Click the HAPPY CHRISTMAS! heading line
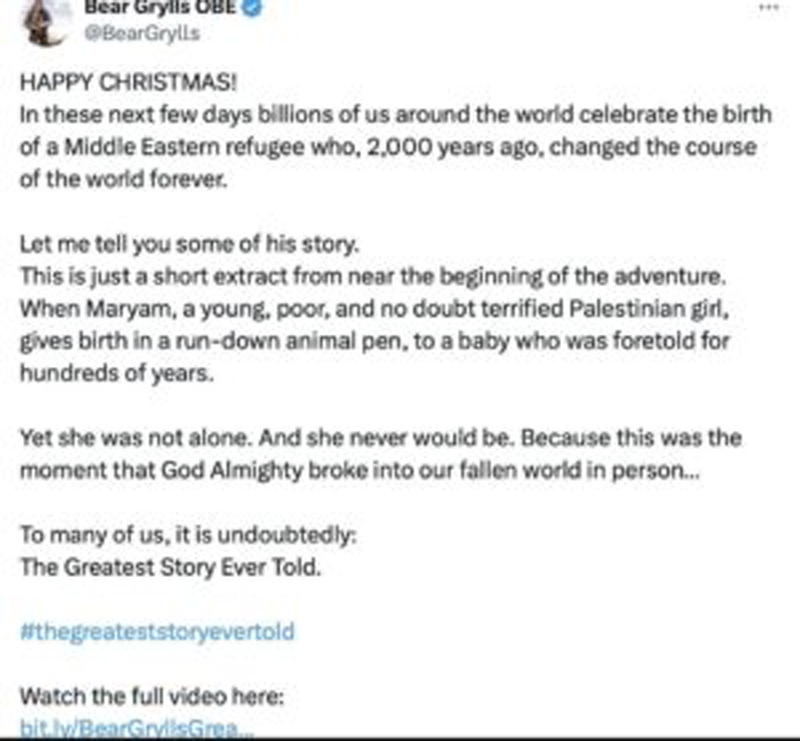 point(130,84)
